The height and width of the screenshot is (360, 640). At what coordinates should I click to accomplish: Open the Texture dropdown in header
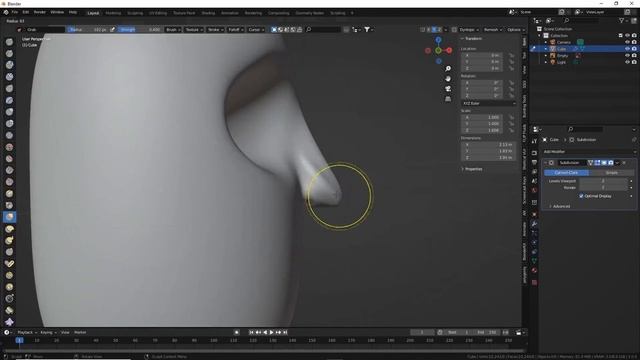pyautogui.click(x=193, y=29)
